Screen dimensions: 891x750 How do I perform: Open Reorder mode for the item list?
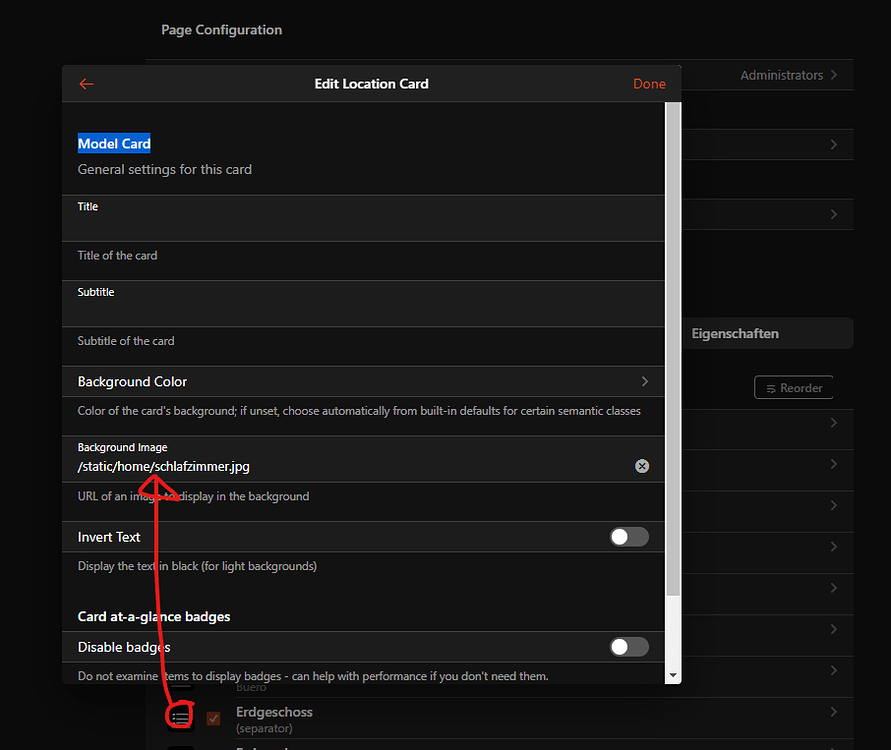pyautogui.click(x=793, y=387)
